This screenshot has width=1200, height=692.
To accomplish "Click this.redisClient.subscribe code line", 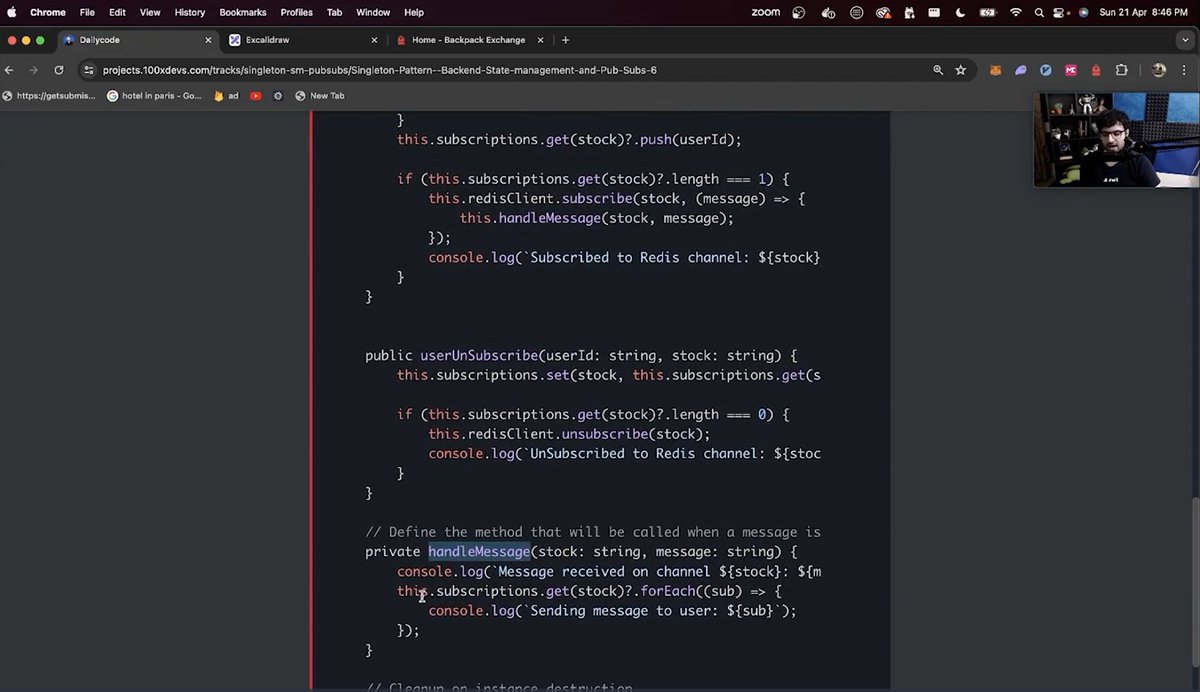I will click(617, 199).
